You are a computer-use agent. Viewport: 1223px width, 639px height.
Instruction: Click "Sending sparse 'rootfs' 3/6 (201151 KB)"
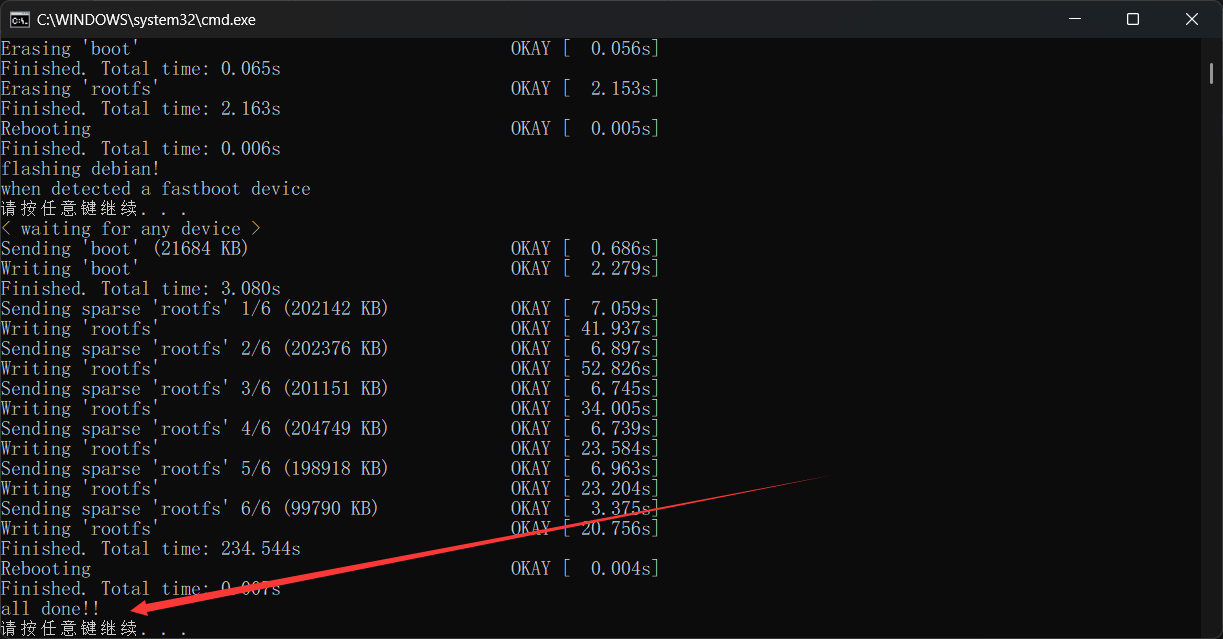(194, 389)
